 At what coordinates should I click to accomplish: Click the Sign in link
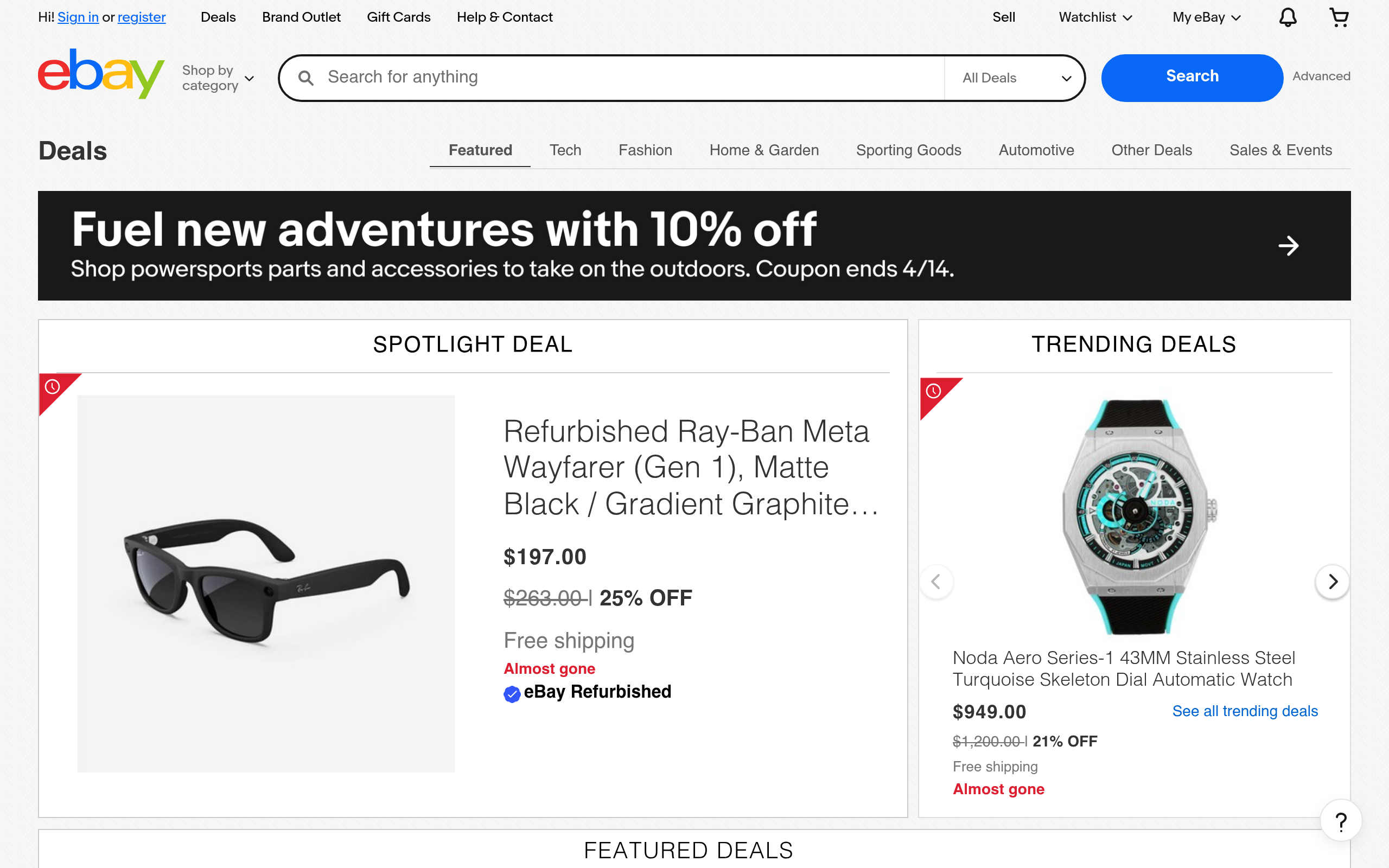click(78, 17)
